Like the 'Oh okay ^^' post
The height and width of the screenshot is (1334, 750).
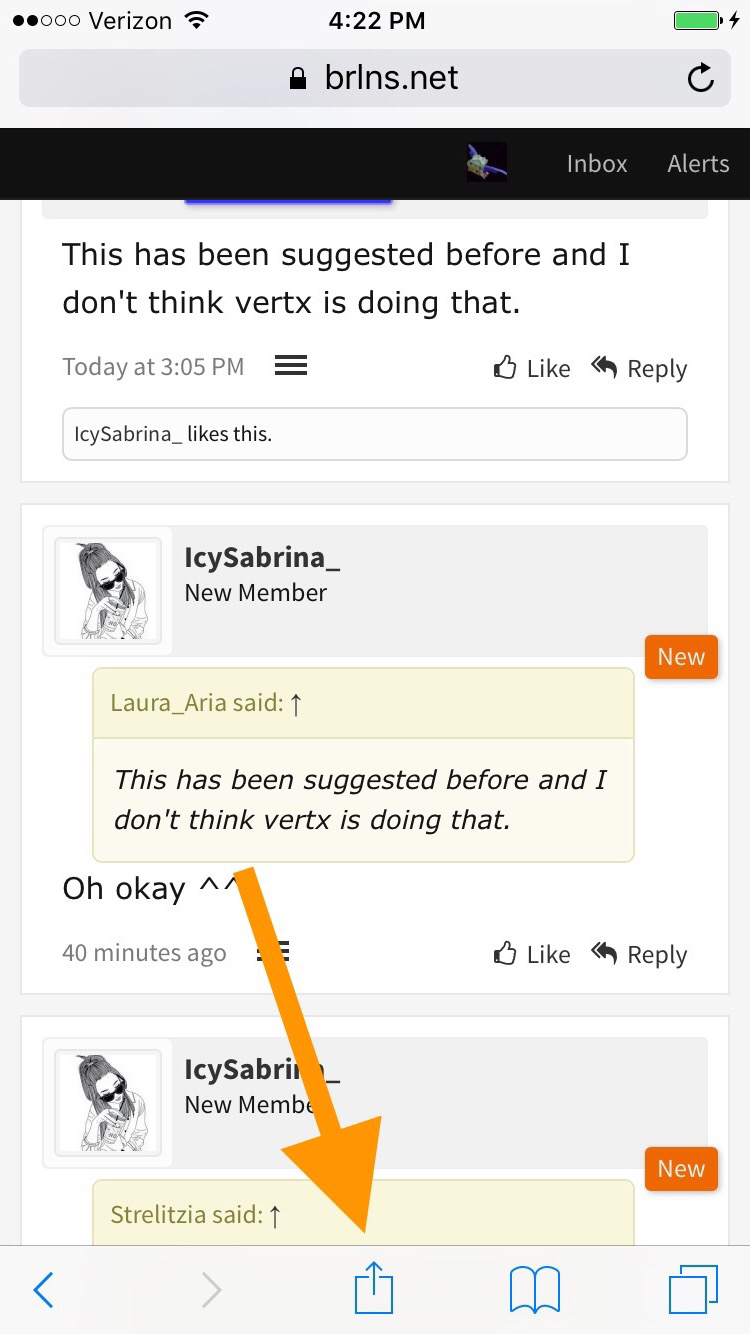pos(532,954)
